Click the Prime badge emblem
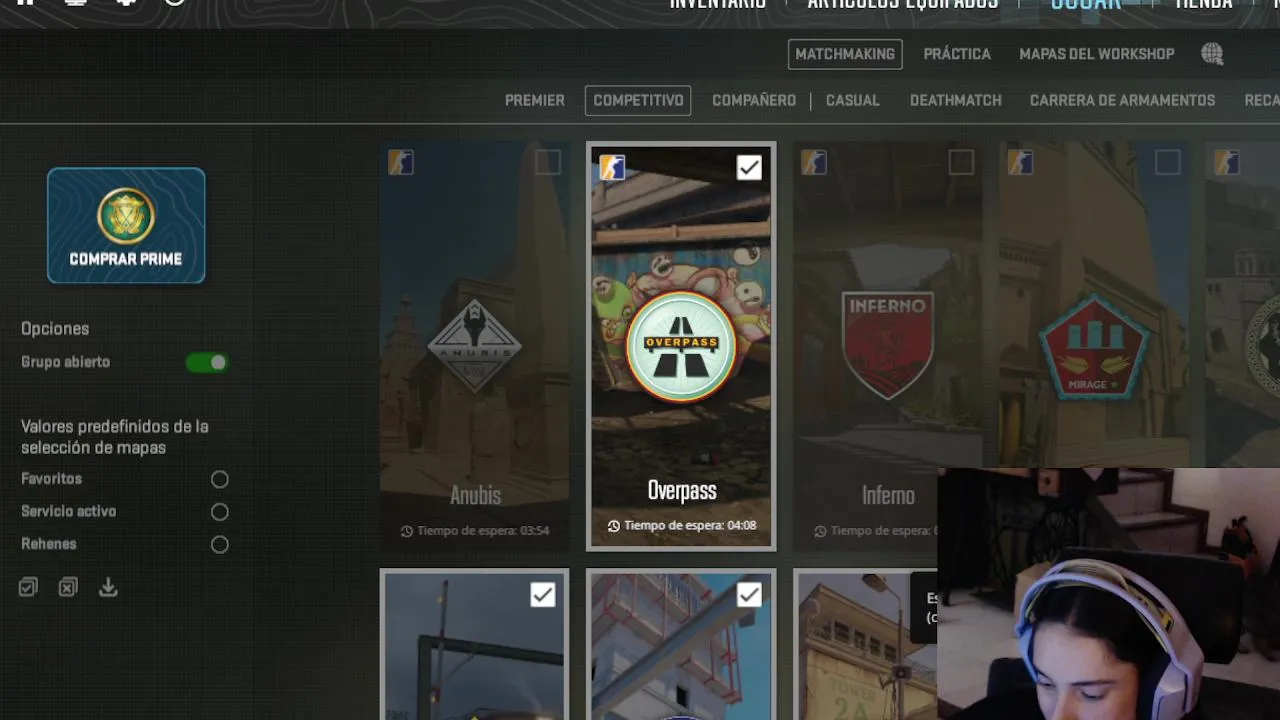Screen dimensions: 1280x720 (126, 215)
